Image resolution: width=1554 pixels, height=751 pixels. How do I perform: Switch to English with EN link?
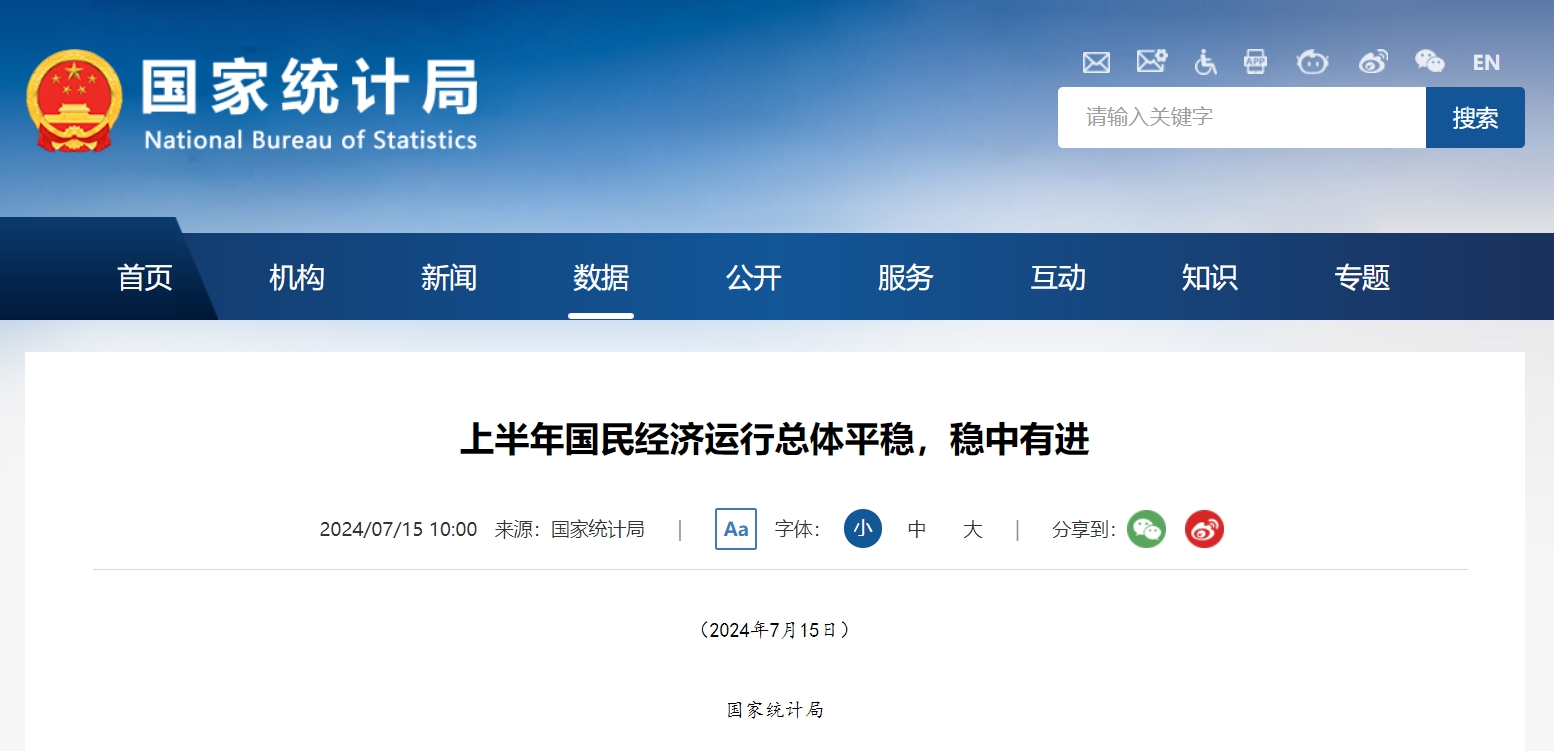pos(1486,63)
